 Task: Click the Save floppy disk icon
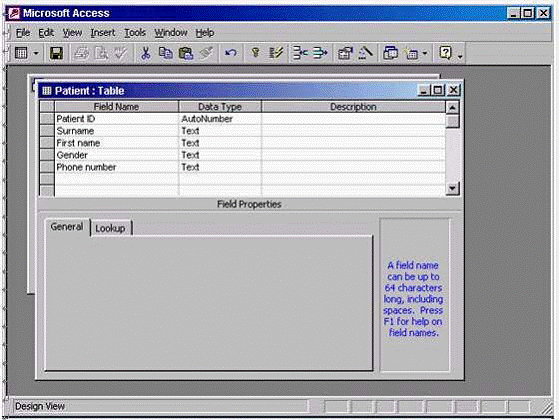pos(56,53)
